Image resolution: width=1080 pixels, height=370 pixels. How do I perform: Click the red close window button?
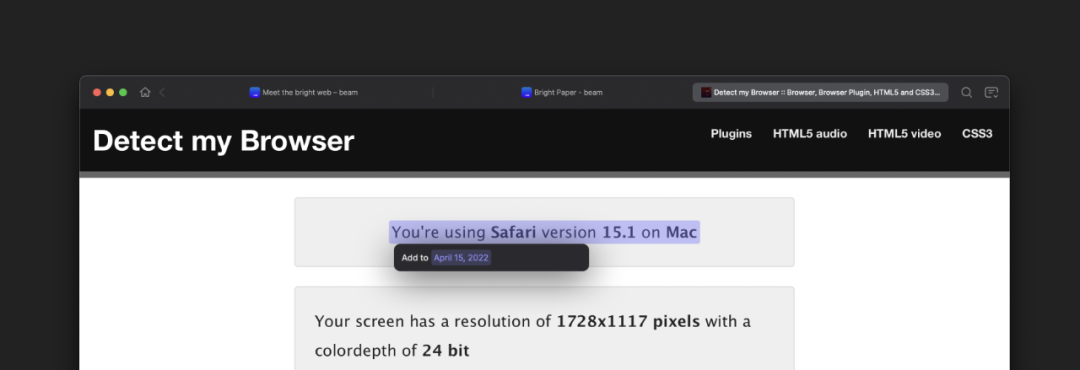click(97, 92)
